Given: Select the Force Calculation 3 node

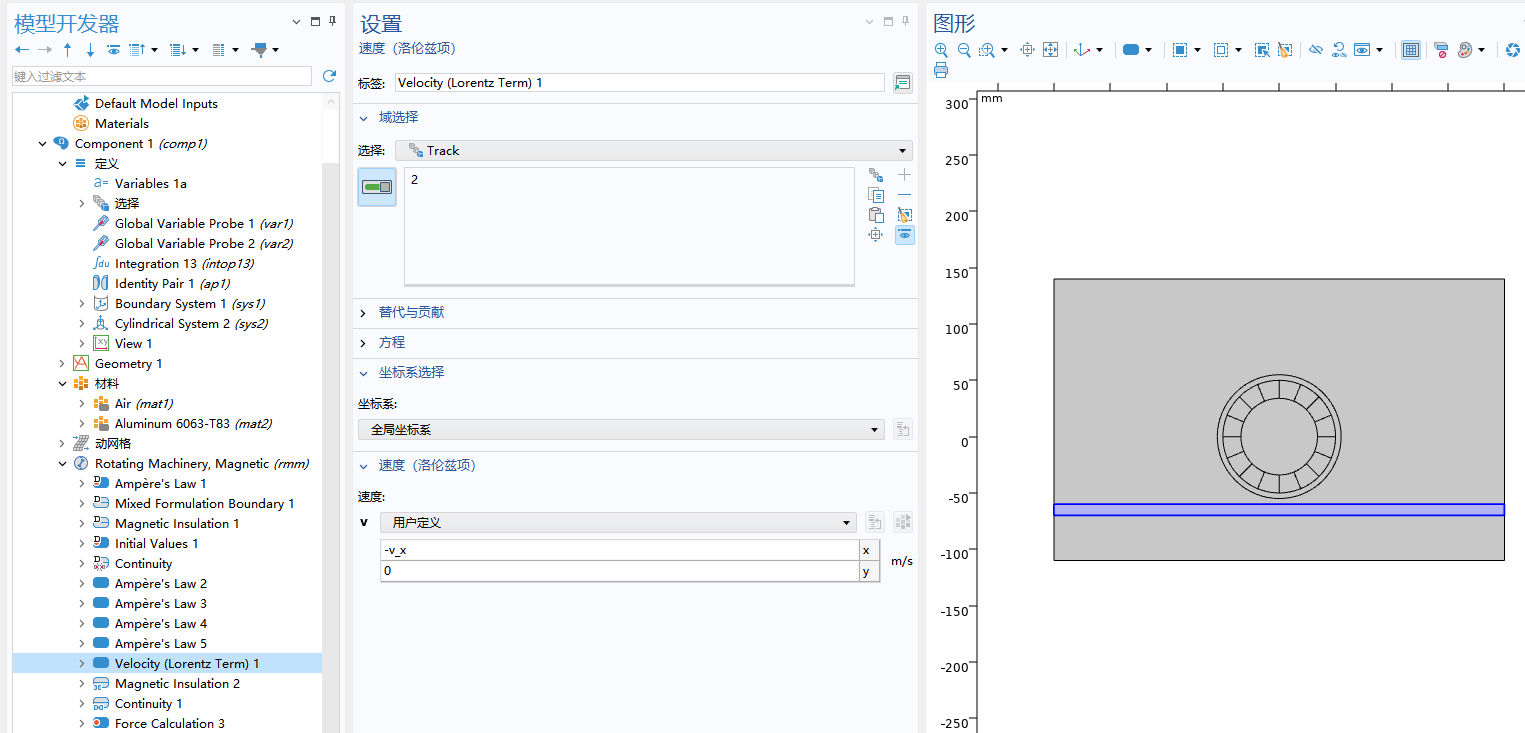Looking at the screenshot, I should click(x=170, y=723).
